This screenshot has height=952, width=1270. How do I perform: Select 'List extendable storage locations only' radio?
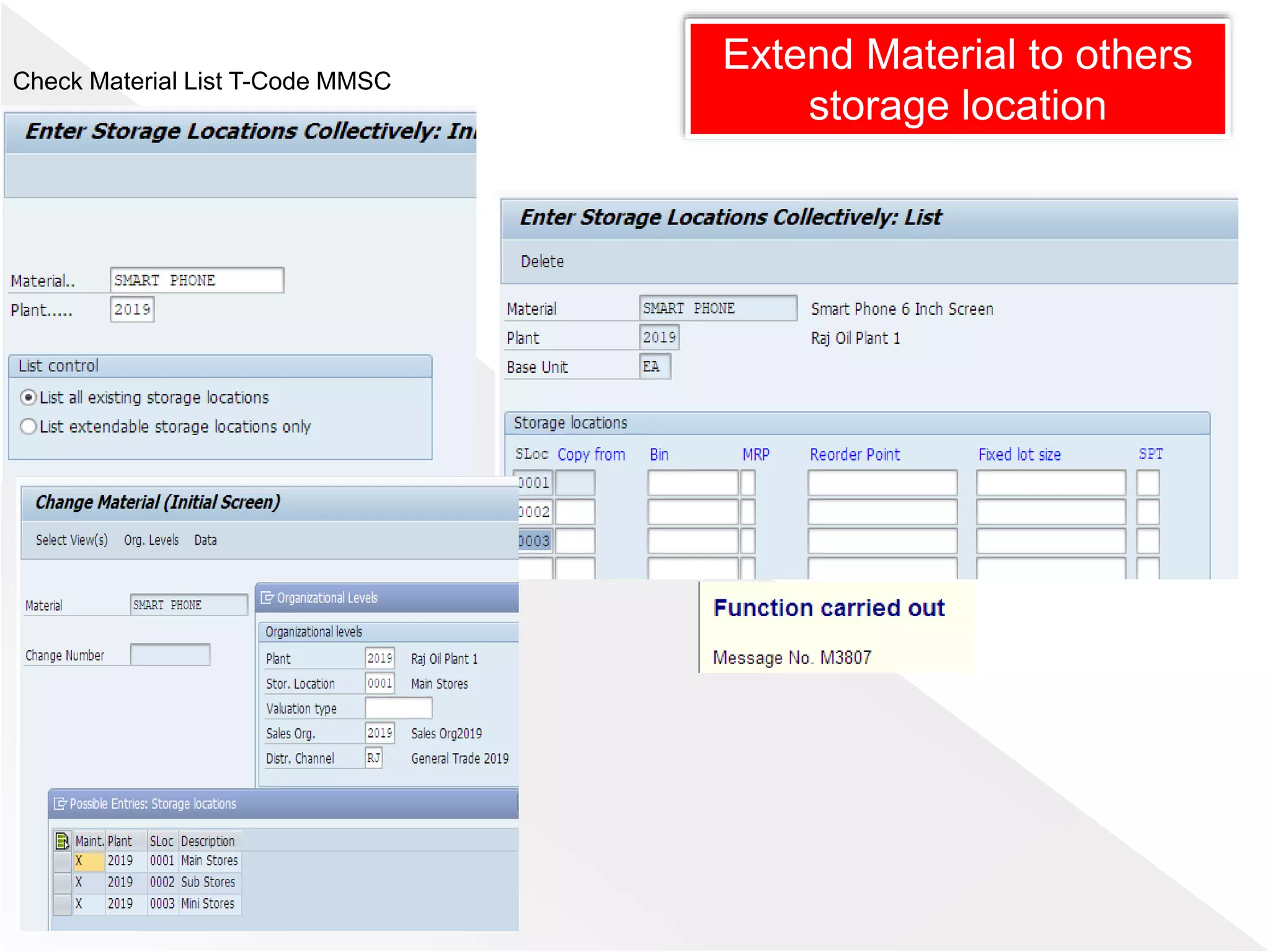[x=29, y=426]
